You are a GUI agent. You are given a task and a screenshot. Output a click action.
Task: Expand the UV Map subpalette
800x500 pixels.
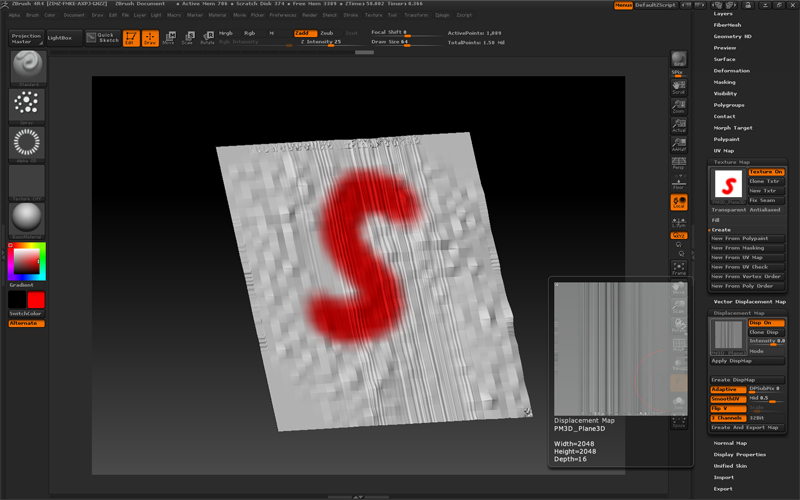tap(723, 151)
